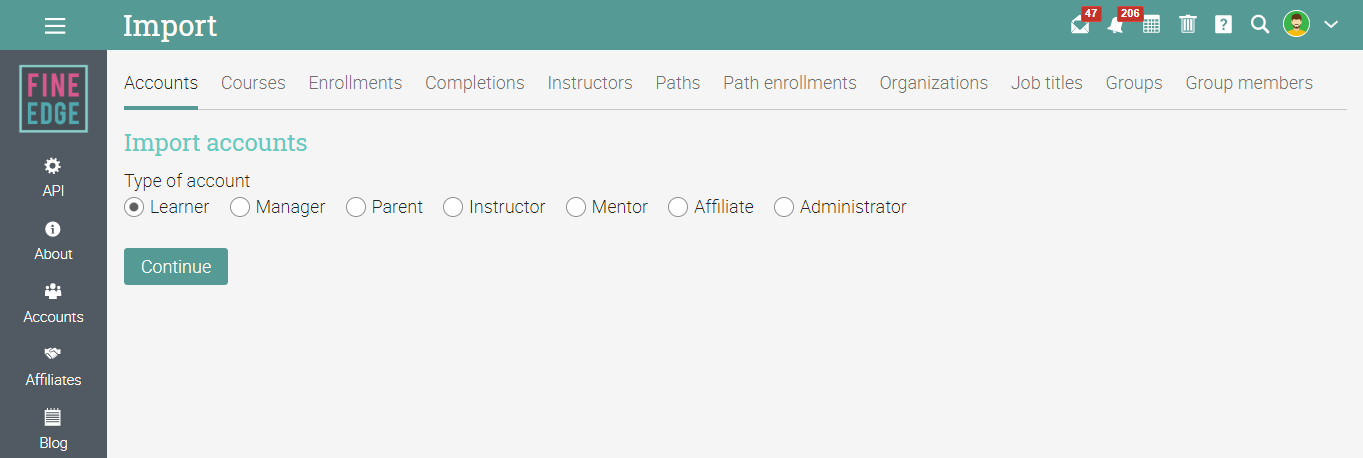Click the Fine Edge logo
1363x458 pixels.
[53, 99]
